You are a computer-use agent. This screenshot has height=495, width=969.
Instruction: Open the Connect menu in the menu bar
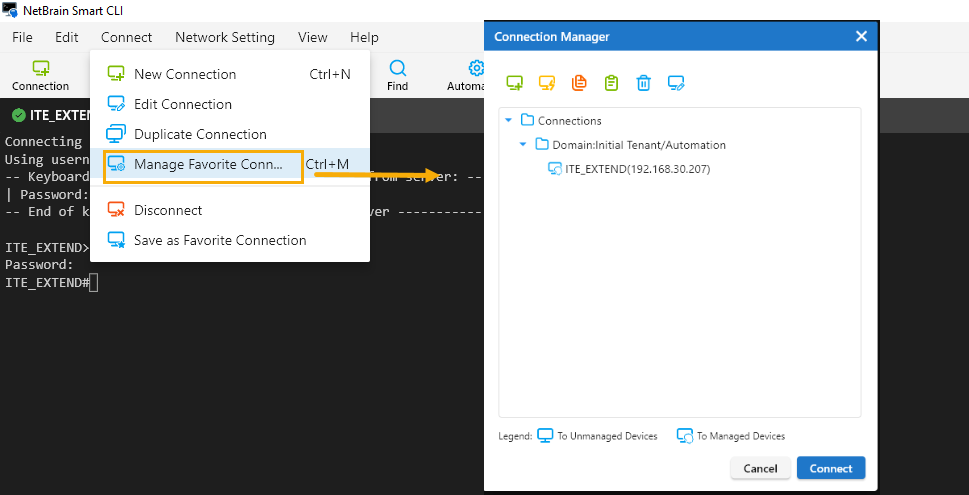(x=127, y=37)
